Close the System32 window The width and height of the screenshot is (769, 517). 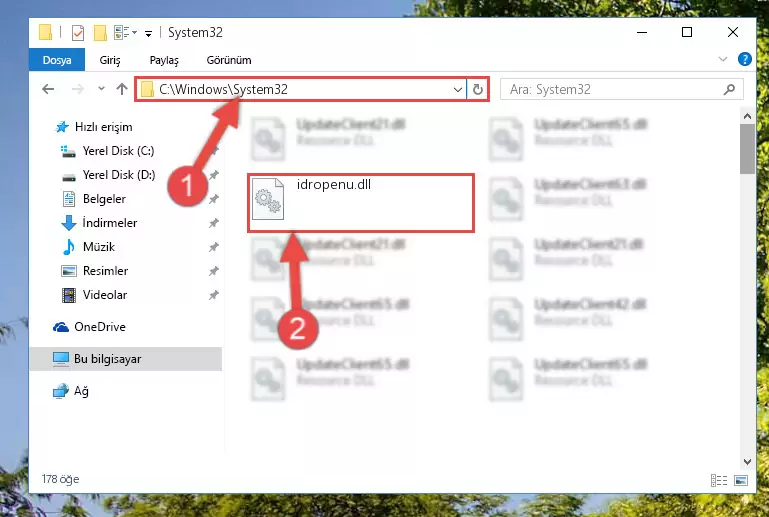tap(733, 32)
